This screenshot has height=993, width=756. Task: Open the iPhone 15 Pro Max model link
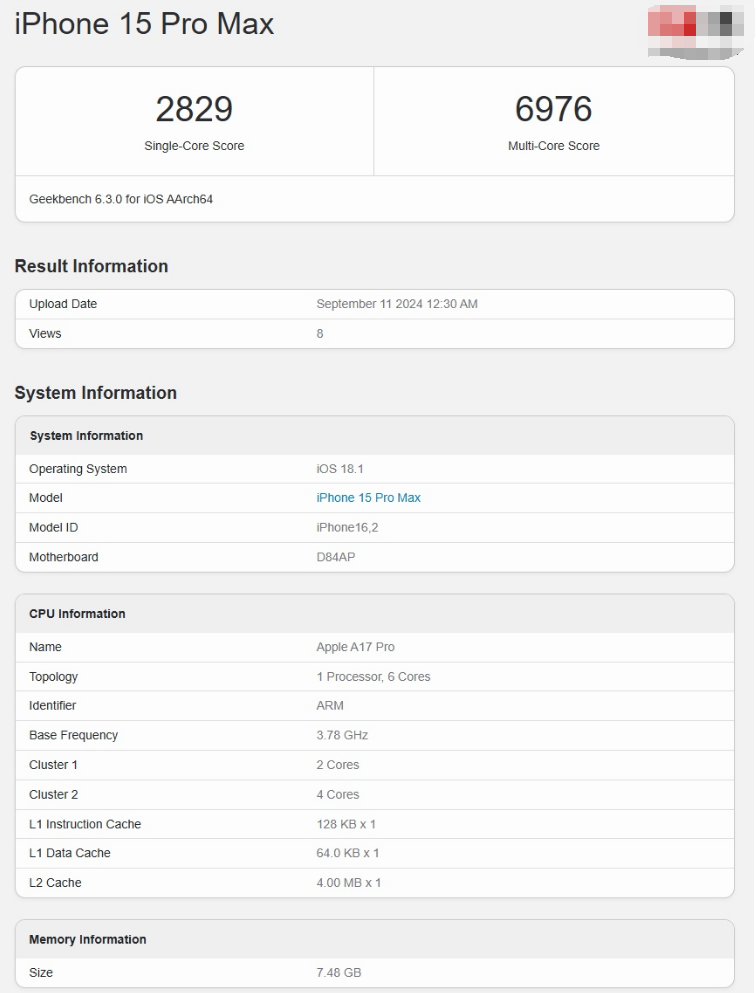pyautogui.click(x=368, y=498)
